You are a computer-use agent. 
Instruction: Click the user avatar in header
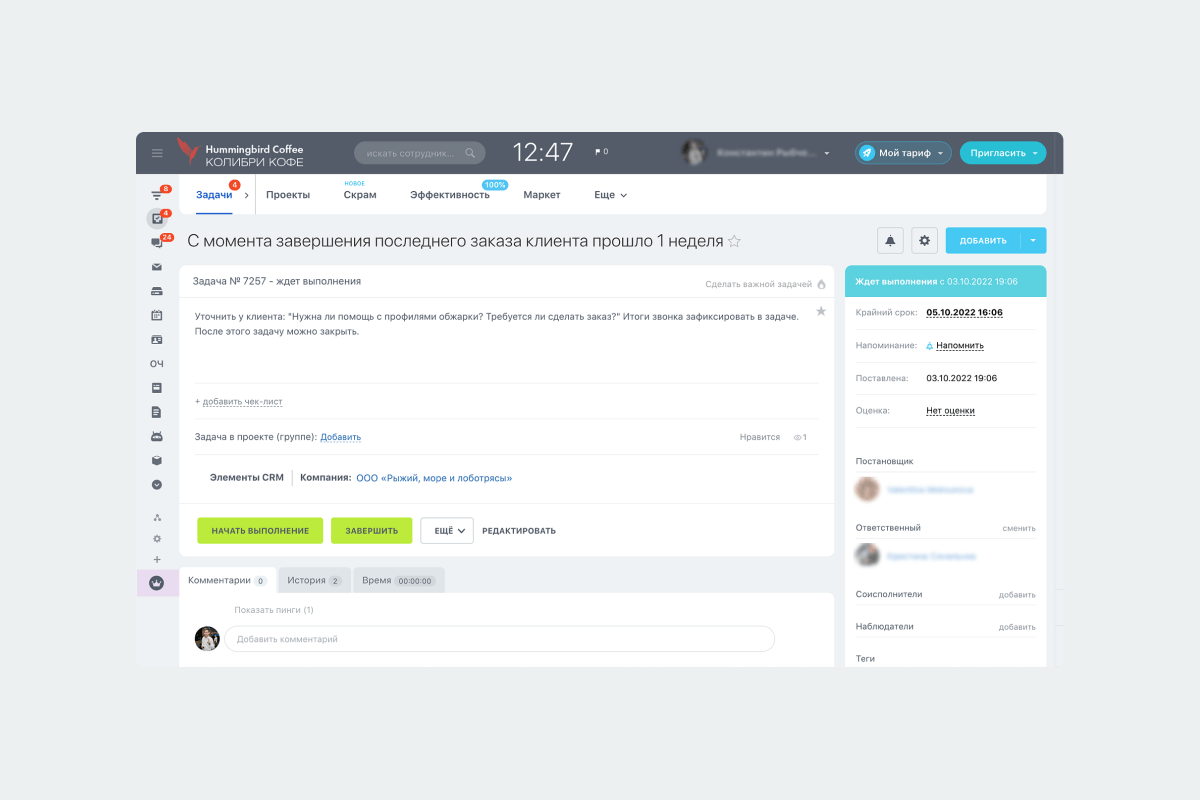point(694,153)
